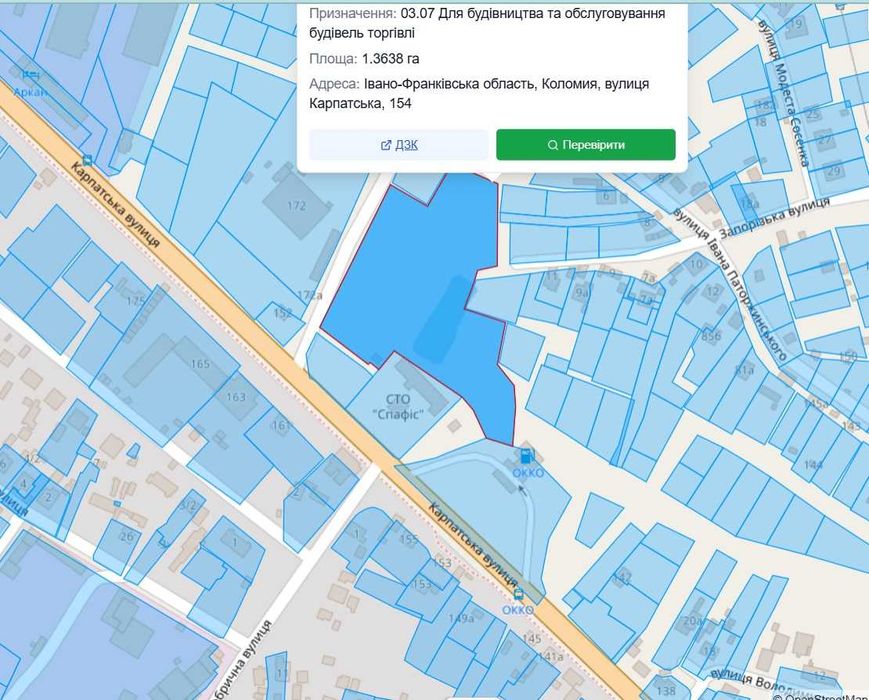This screenshot has height=700, width=869.
Task: Select the parcel labeled 152
Action: 281,323
